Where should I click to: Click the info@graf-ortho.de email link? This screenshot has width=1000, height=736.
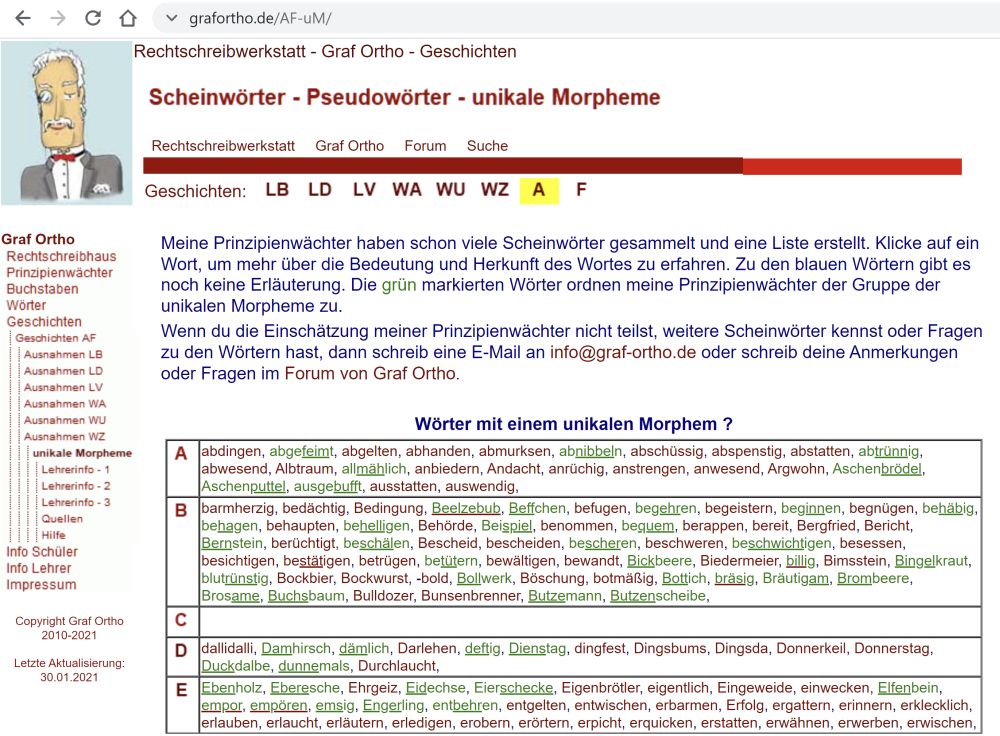point(623,352)
